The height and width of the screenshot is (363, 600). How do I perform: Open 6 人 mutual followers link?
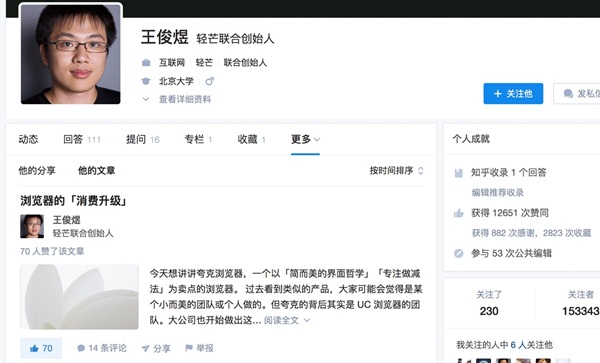point(518,345)
